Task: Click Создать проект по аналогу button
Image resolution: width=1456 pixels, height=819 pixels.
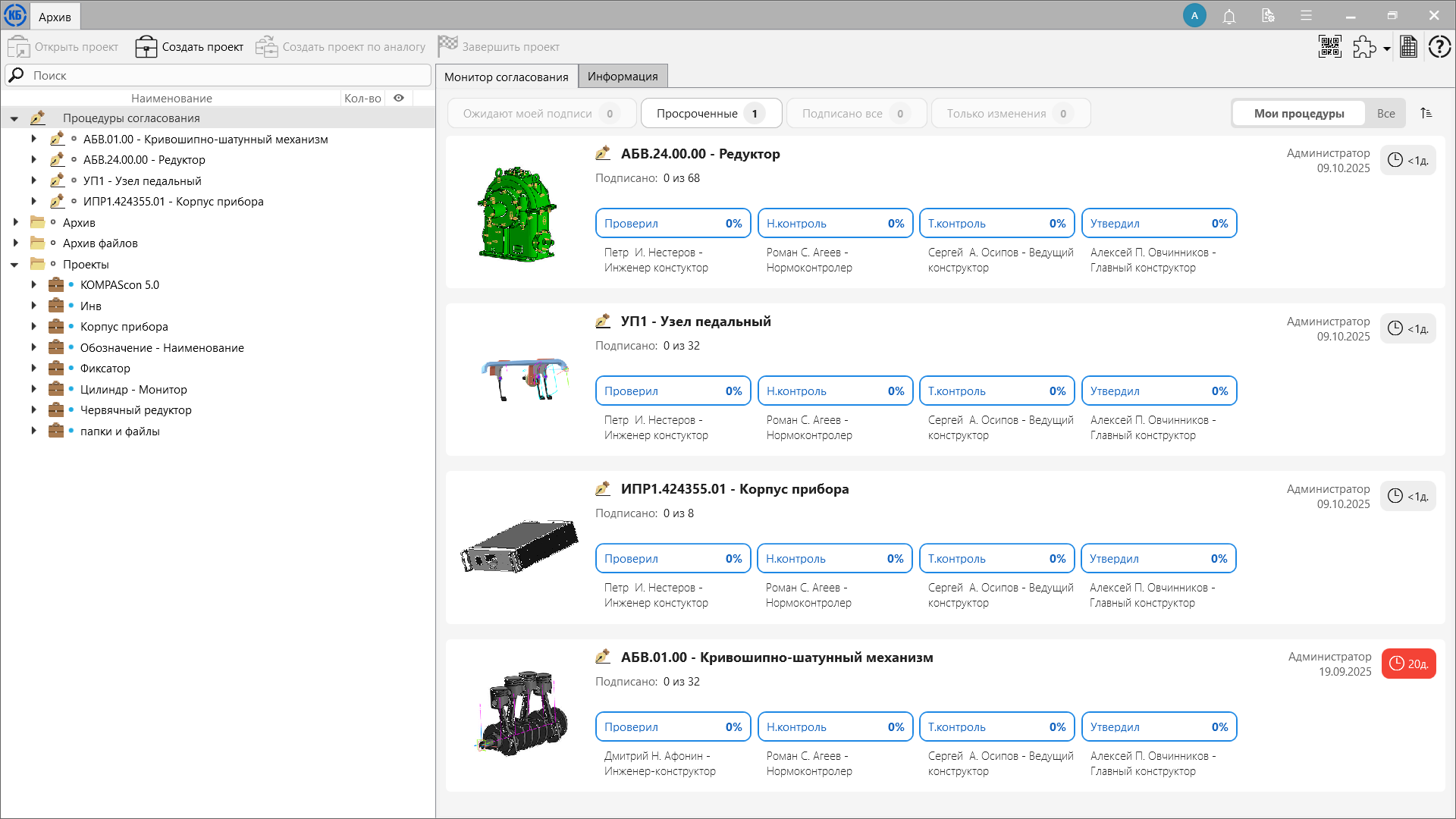Action: [x=340, y=47]
